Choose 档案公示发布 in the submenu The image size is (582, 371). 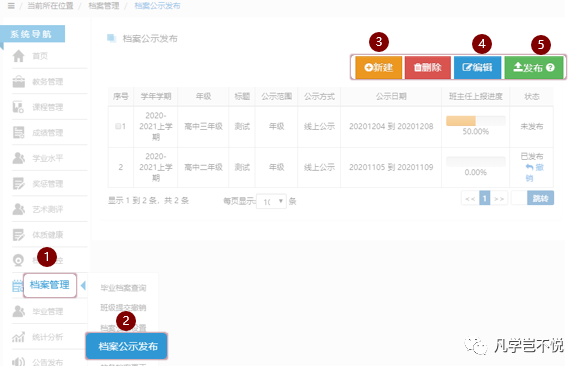pyautogui.click(x=127, y=346)
